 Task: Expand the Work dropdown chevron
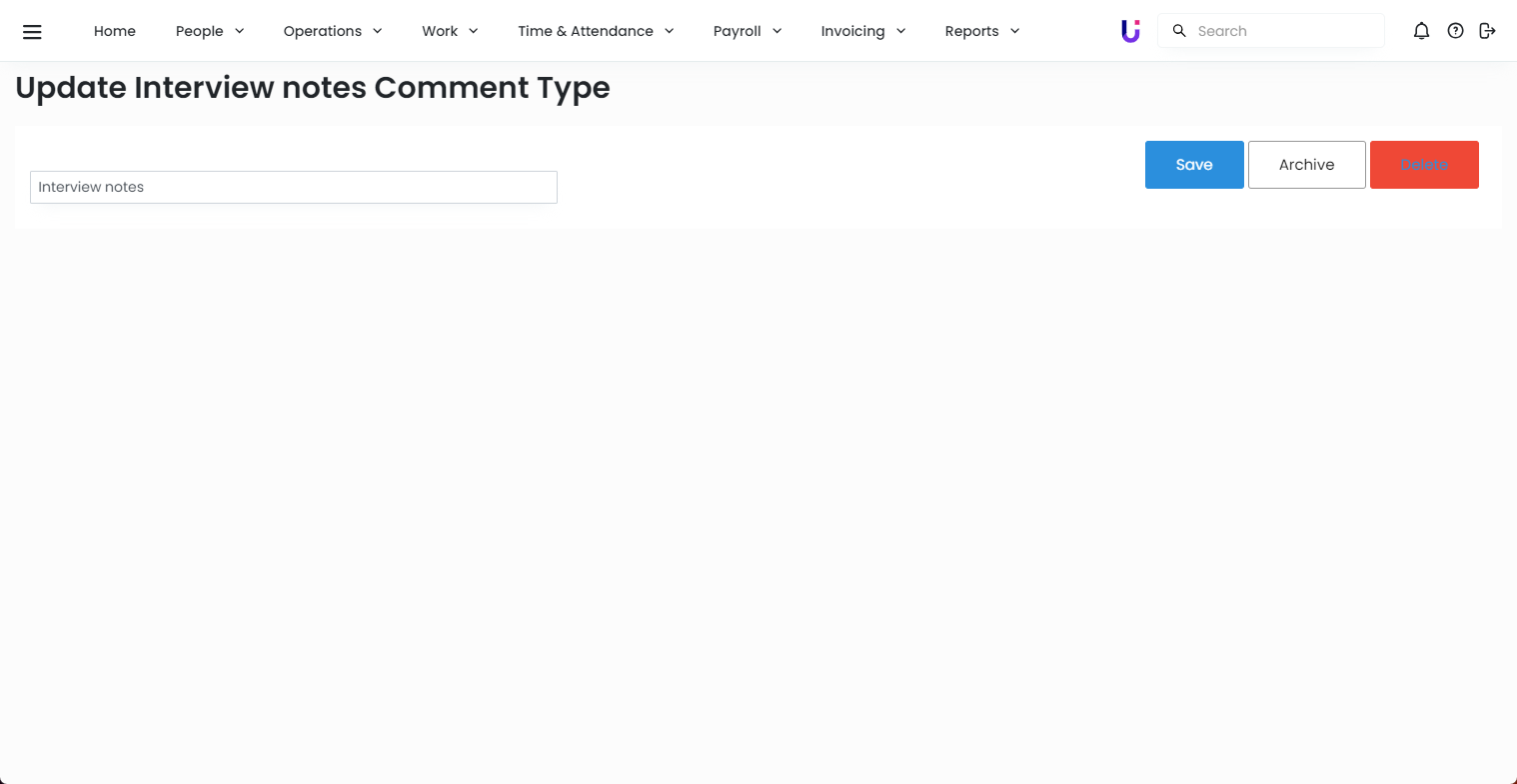474,31
